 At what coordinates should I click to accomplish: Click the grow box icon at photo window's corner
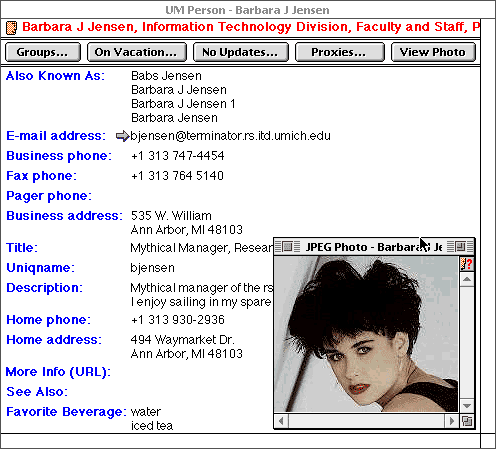click(467, 421)
